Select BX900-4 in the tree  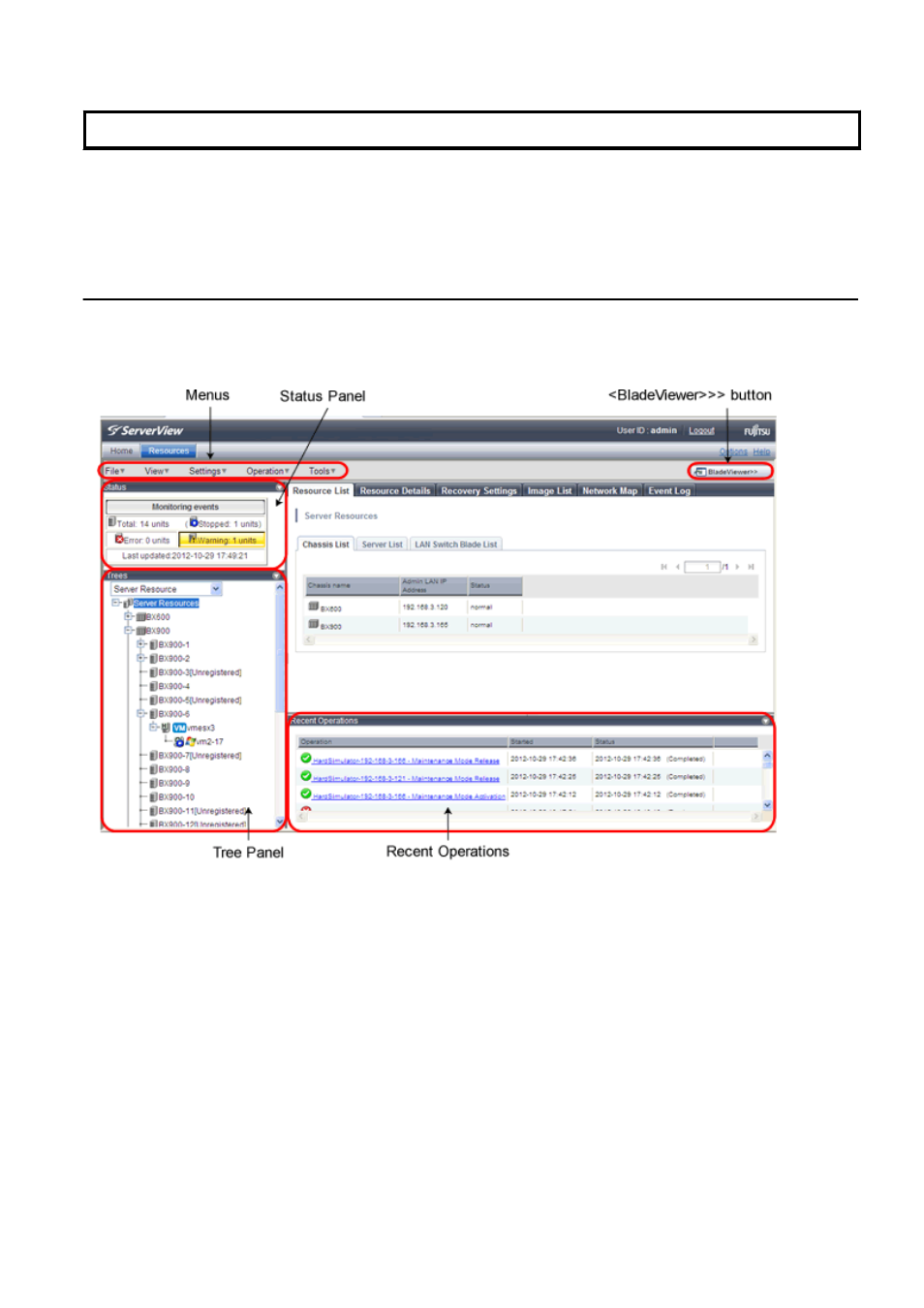pyautogui.click(x=174, y=686)
